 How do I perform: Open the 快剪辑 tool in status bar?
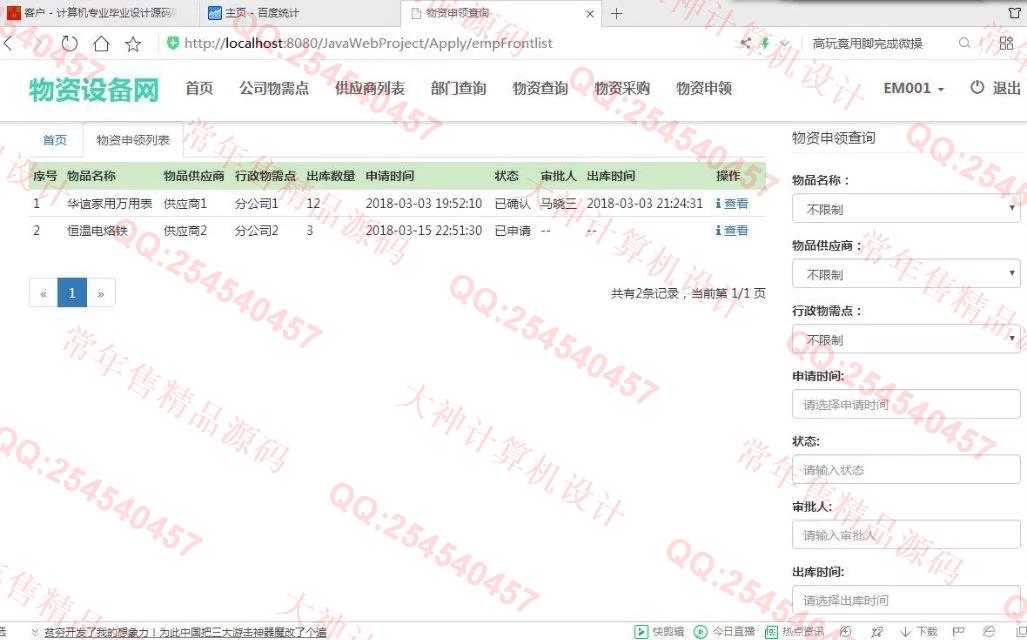[x=660, y=631]
